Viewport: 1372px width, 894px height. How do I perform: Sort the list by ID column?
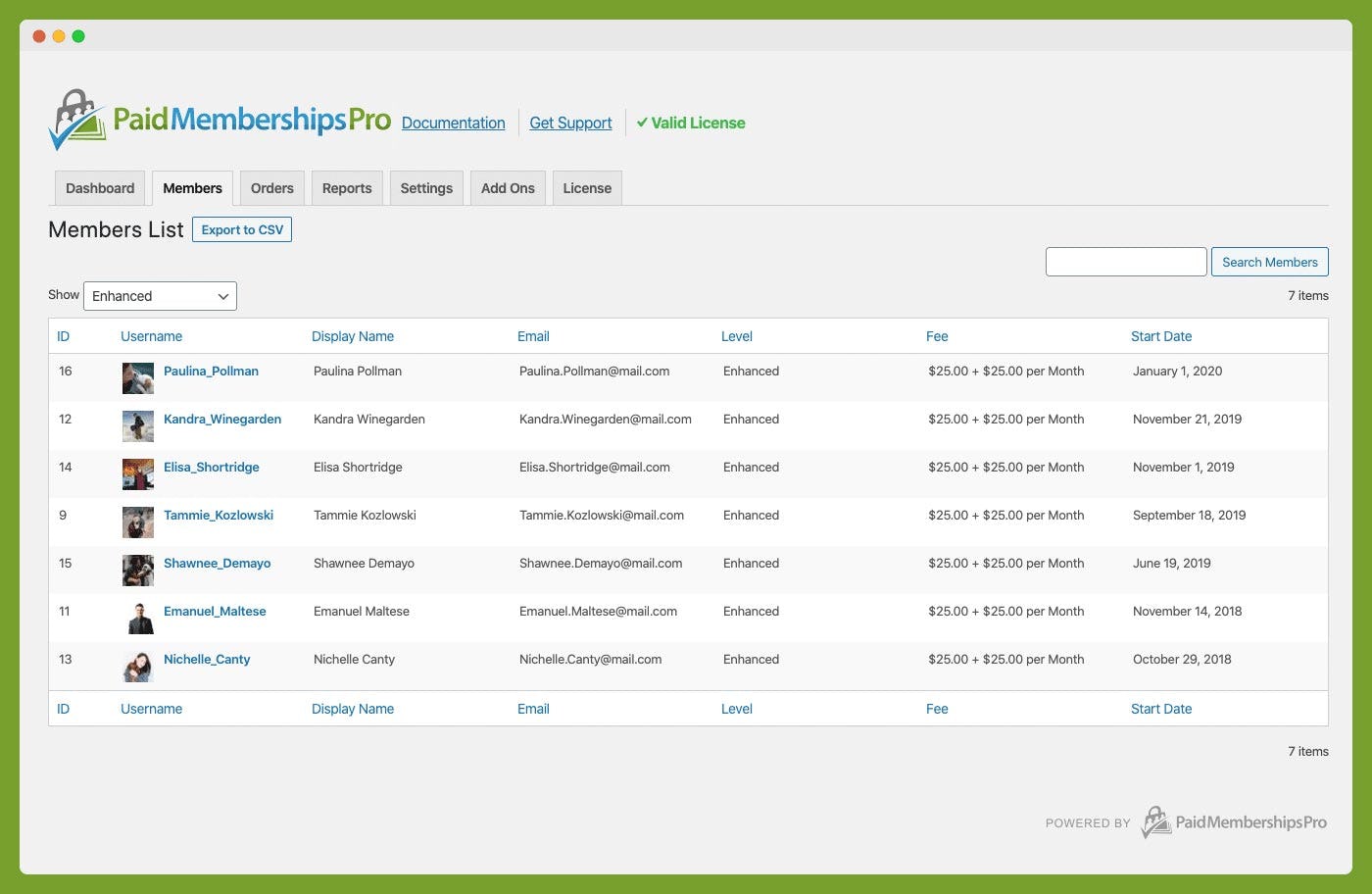point(63,335)
